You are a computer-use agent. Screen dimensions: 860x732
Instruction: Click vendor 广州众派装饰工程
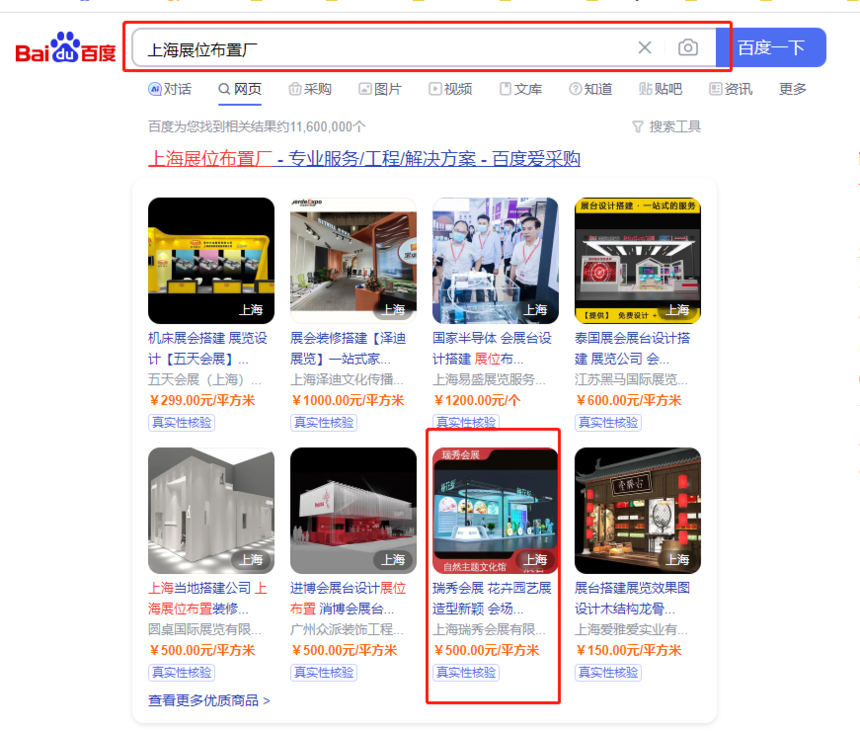[x=347, y=629]
